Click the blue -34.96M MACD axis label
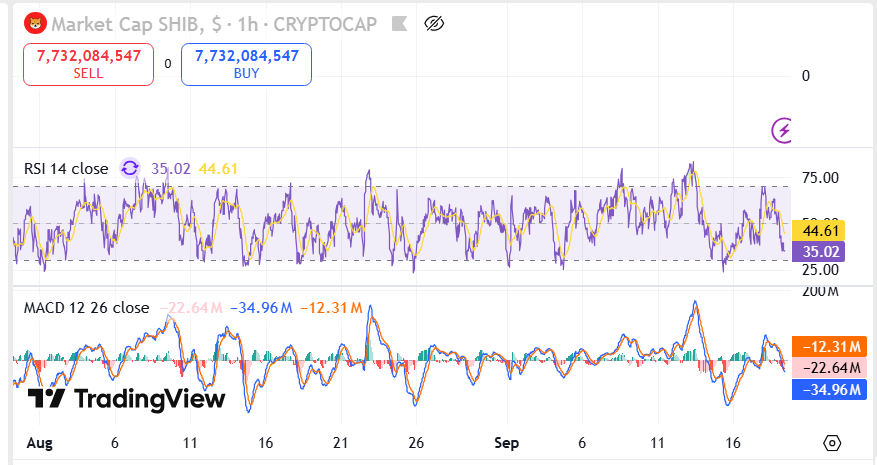 click(828, 389)
